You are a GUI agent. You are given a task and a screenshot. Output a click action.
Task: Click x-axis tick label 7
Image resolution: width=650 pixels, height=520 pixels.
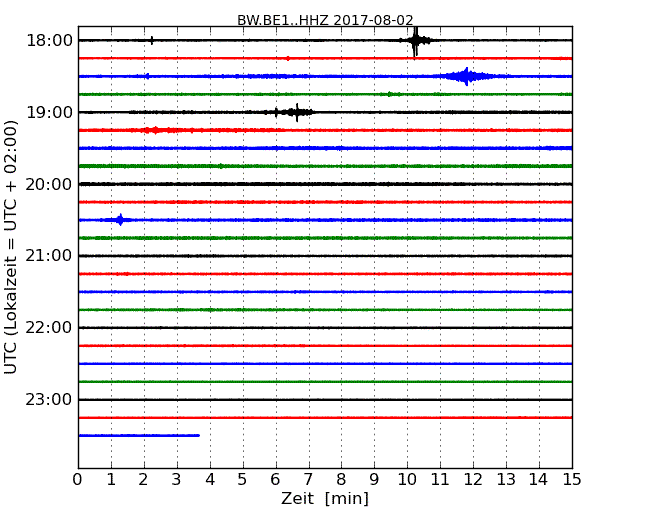point(308,479)
